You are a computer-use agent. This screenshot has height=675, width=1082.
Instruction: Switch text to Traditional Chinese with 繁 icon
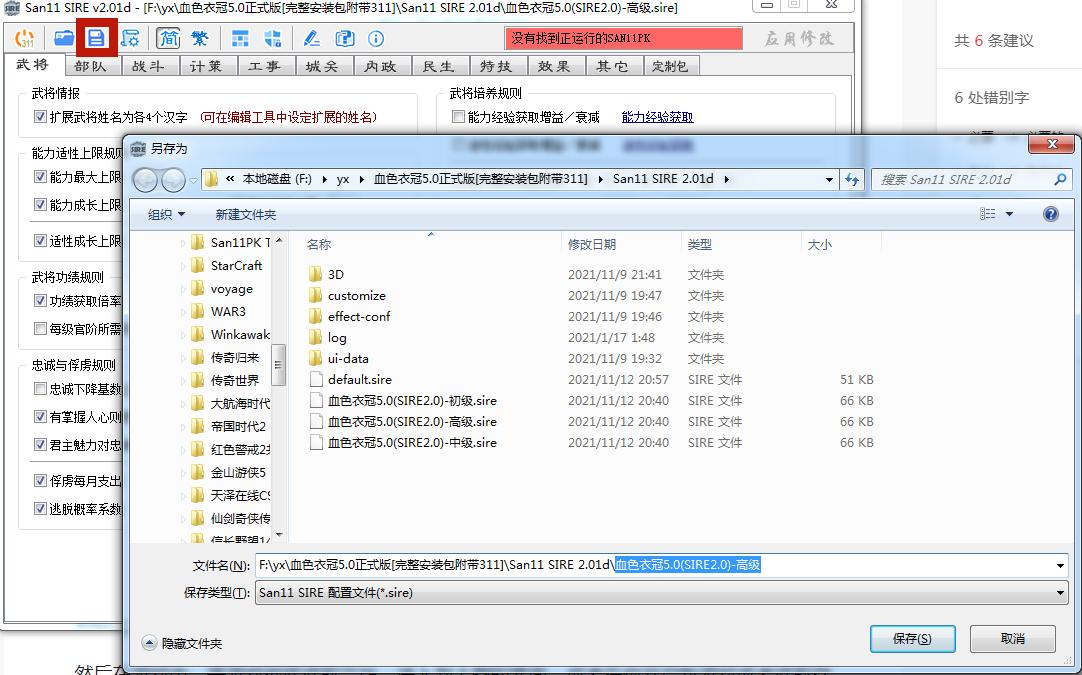coord(198,38)
